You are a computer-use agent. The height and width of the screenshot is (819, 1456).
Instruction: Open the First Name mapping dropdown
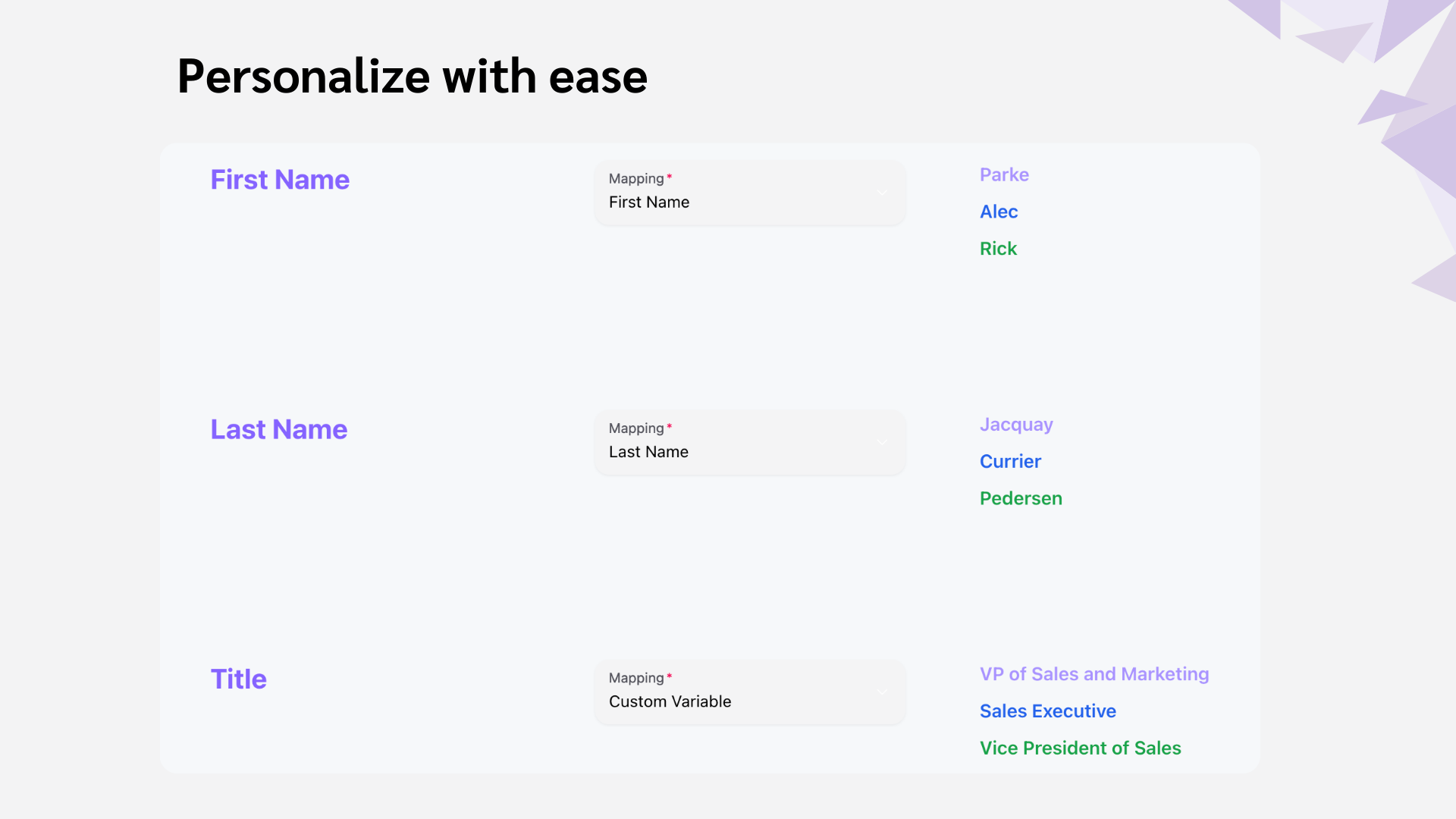pyautogui.click(x=750, y=193)
